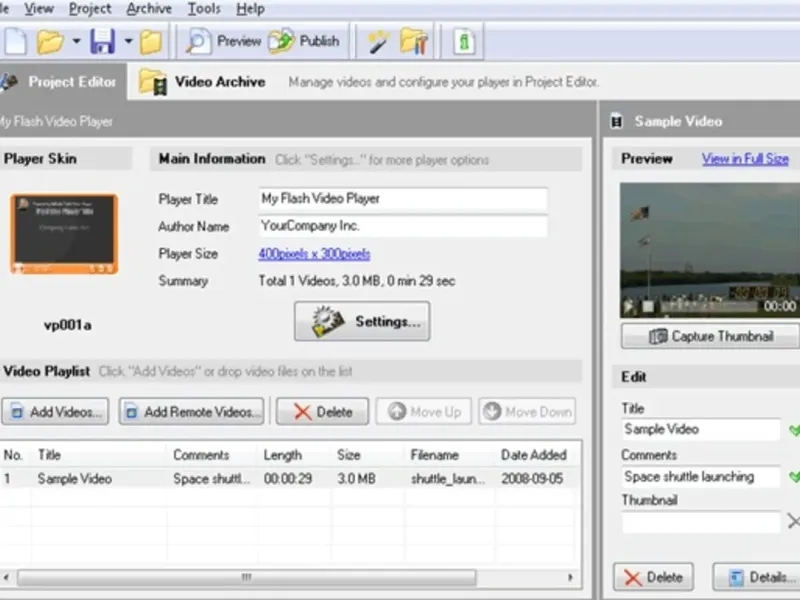Screen dimensions: 800x600
Task: Click the Publish toolbar button
Action: click(304, 41)
